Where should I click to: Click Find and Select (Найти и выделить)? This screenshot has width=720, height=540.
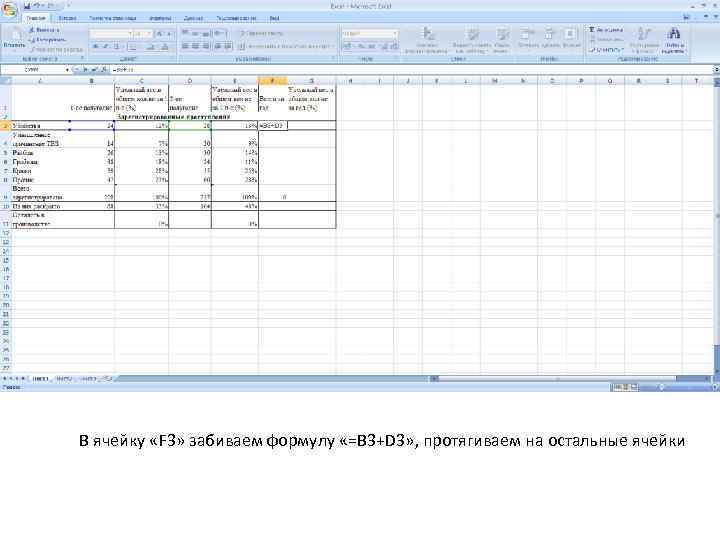point(674,39)
